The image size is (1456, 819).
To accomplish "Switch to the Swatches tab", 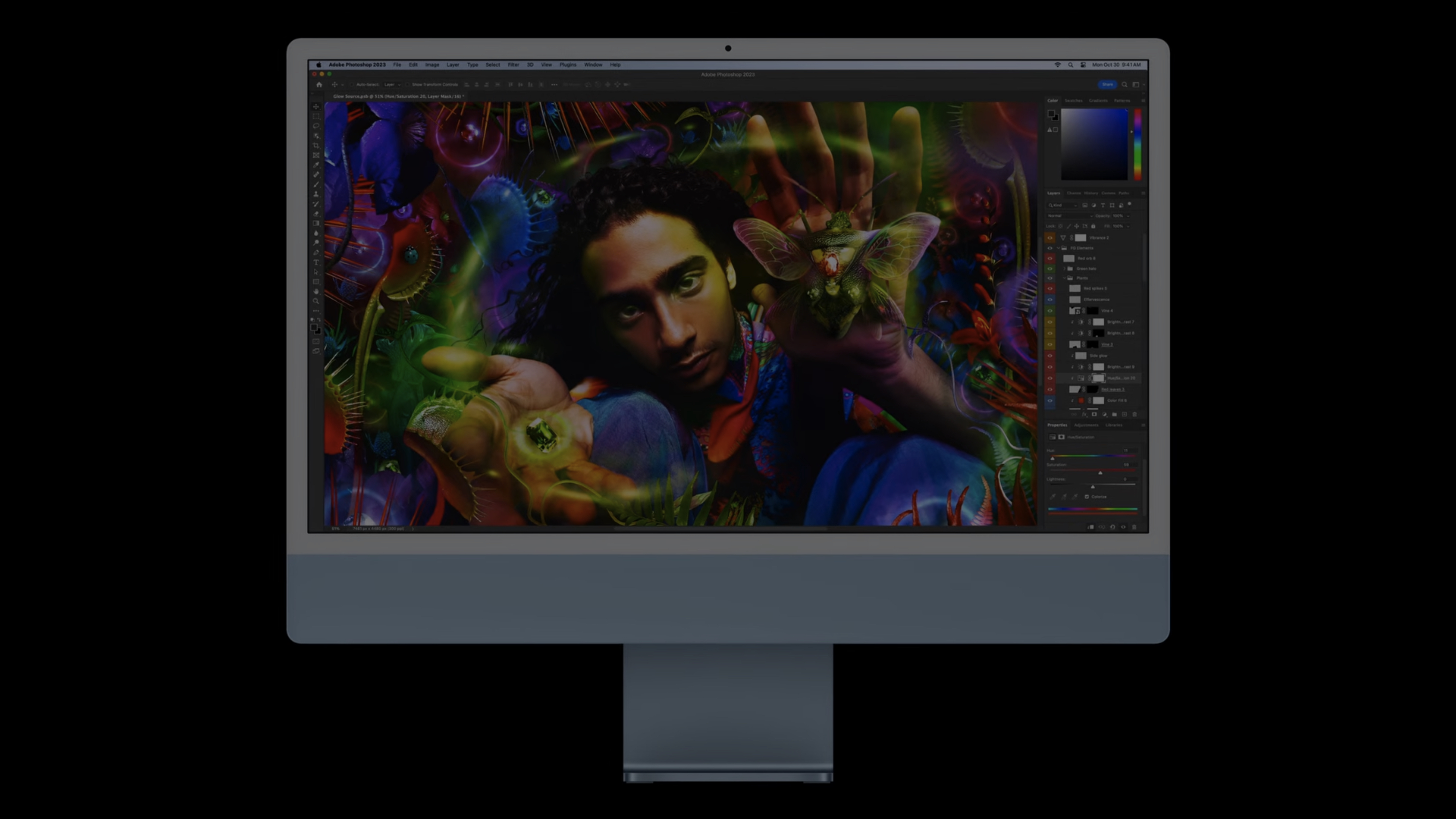I will 1073,101.
